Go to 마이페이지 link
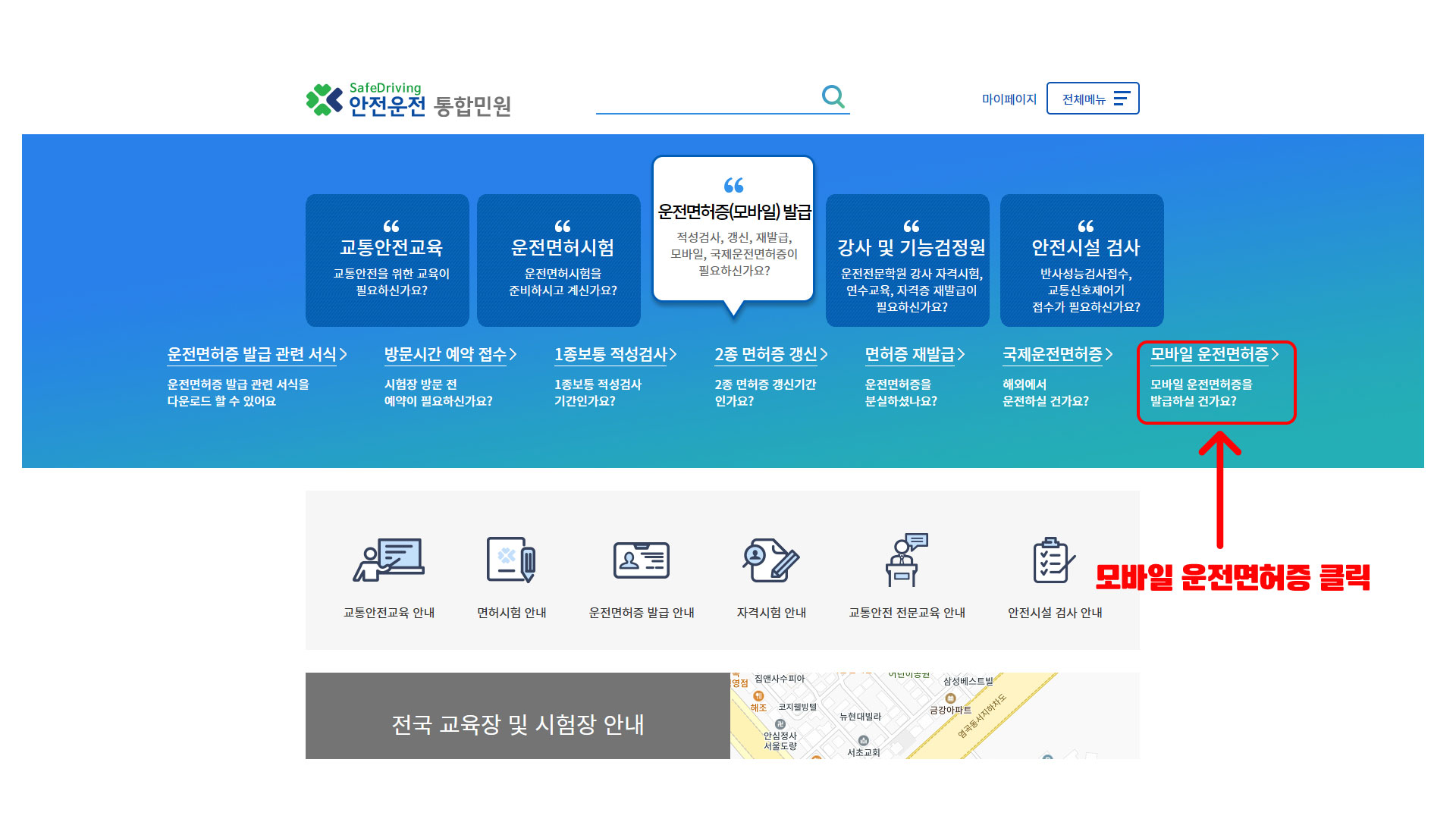The image size is (1456, 819). coord(1009,99)
